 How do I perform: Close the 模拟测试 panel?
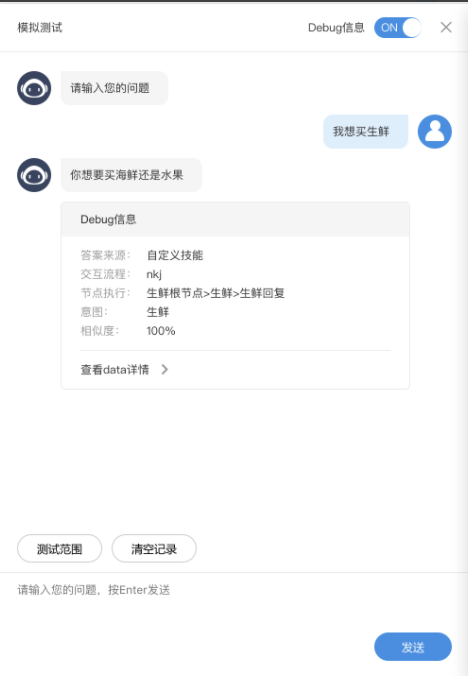pos(446,28)
